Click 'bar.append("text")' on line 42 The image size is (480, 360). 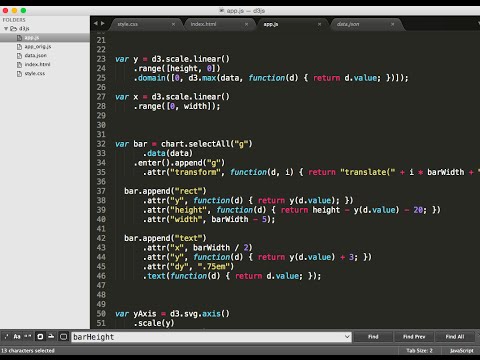coord(165,238)
